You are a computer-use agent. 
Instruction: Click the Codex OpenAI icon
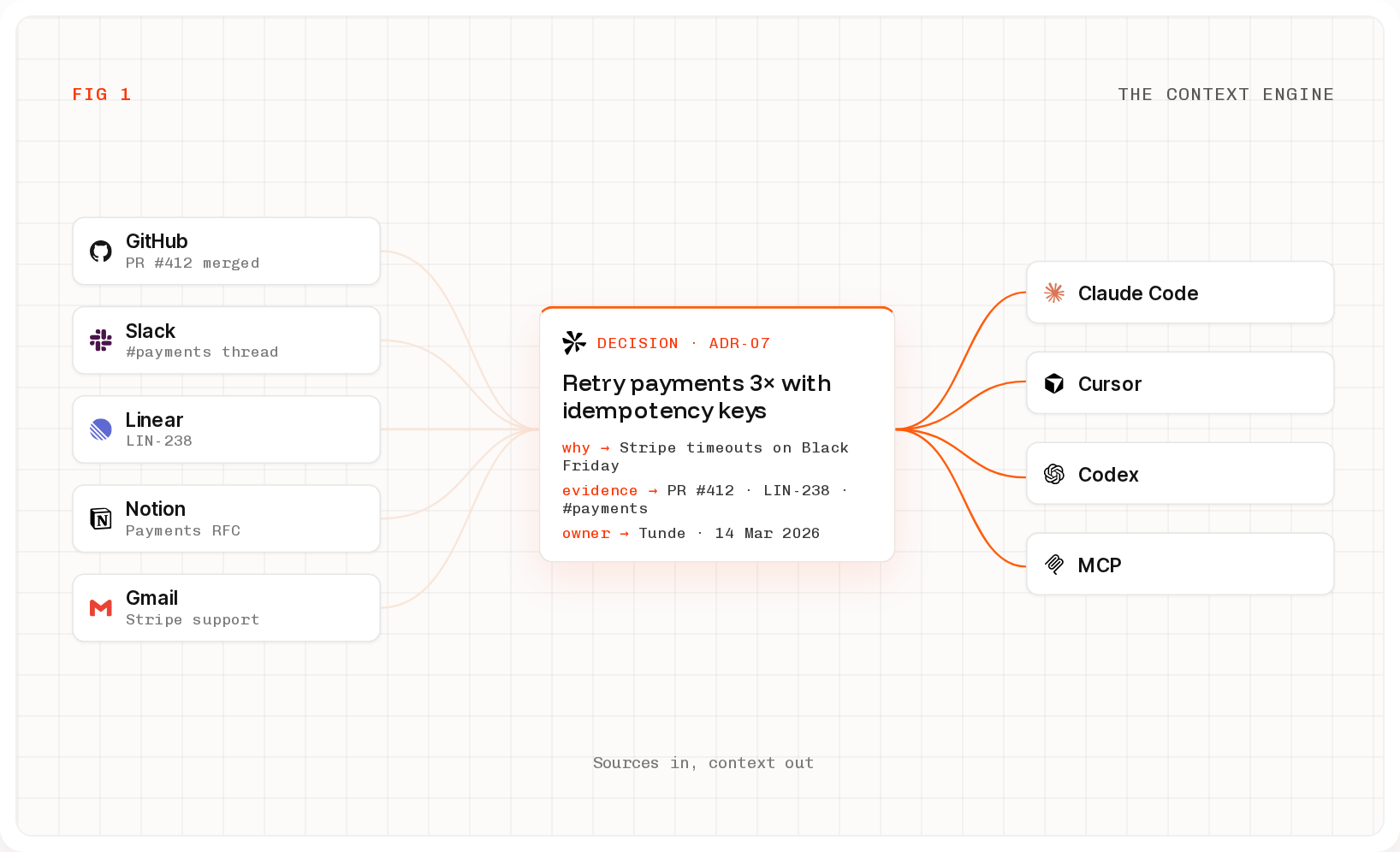tap(1054, 474)
